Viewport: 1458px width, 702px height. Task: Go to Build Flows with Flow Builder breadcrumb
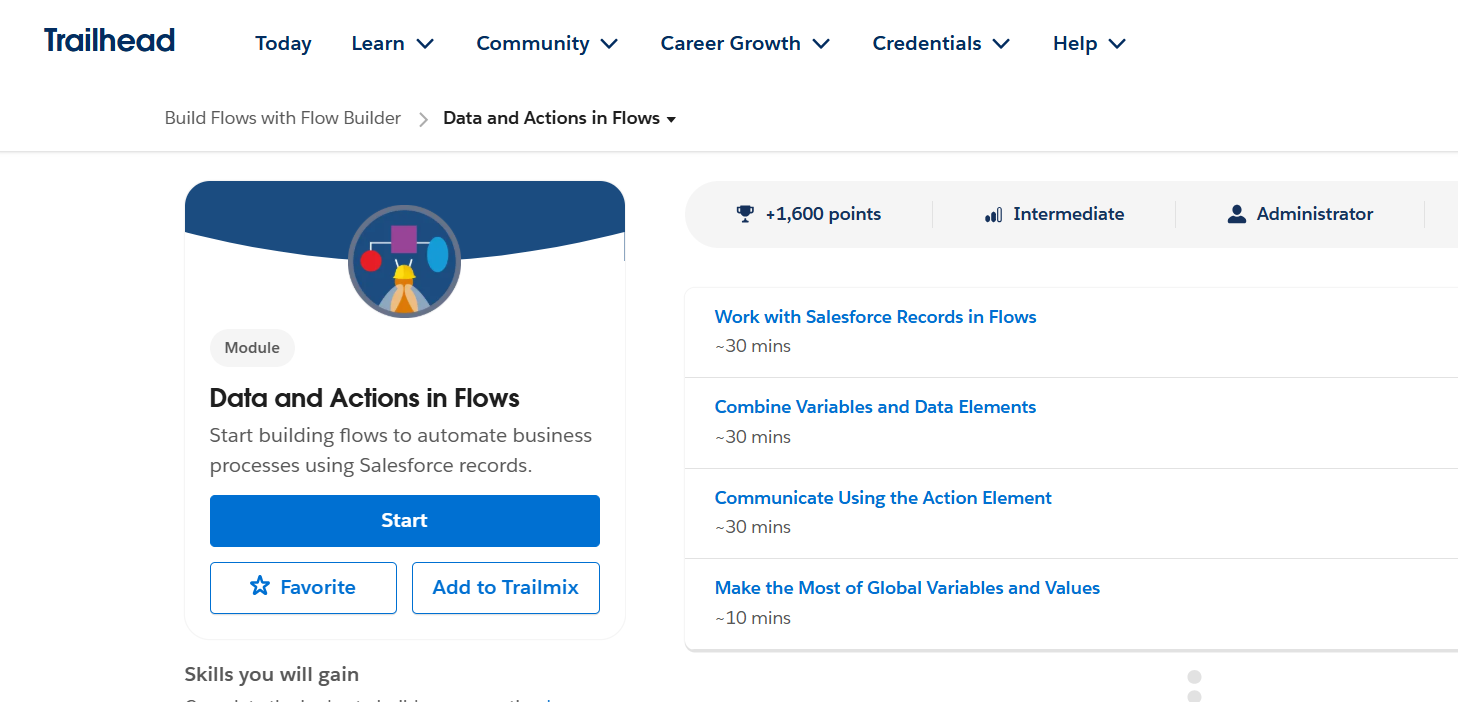(x=283, y=118)
